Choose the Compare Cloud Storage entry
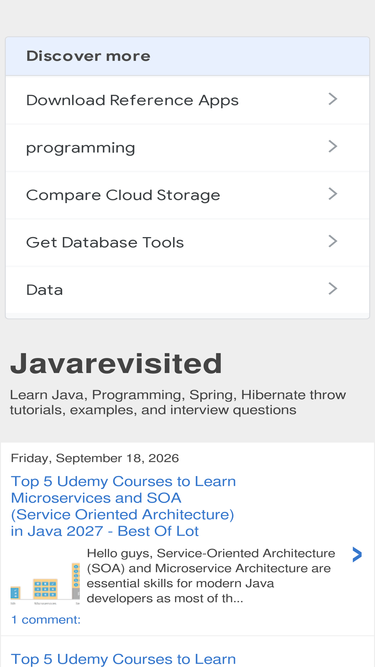Image resolution: width=375 pixels, height=667 pixels. 188,195
